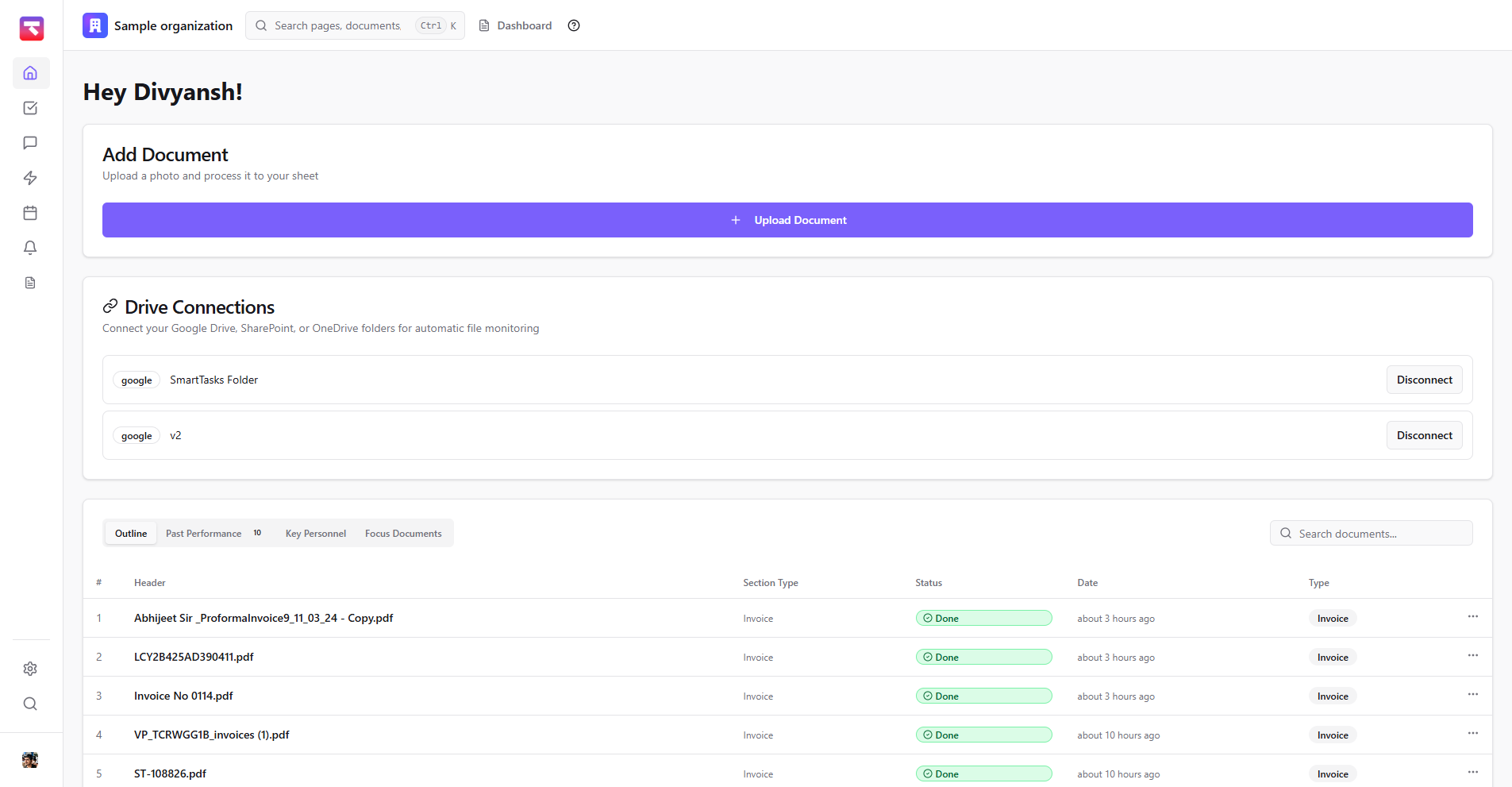The width and height of the screenshot is (1512, 787).
Task: Click the app logo in the top-left corner
Action: (30, 28)
